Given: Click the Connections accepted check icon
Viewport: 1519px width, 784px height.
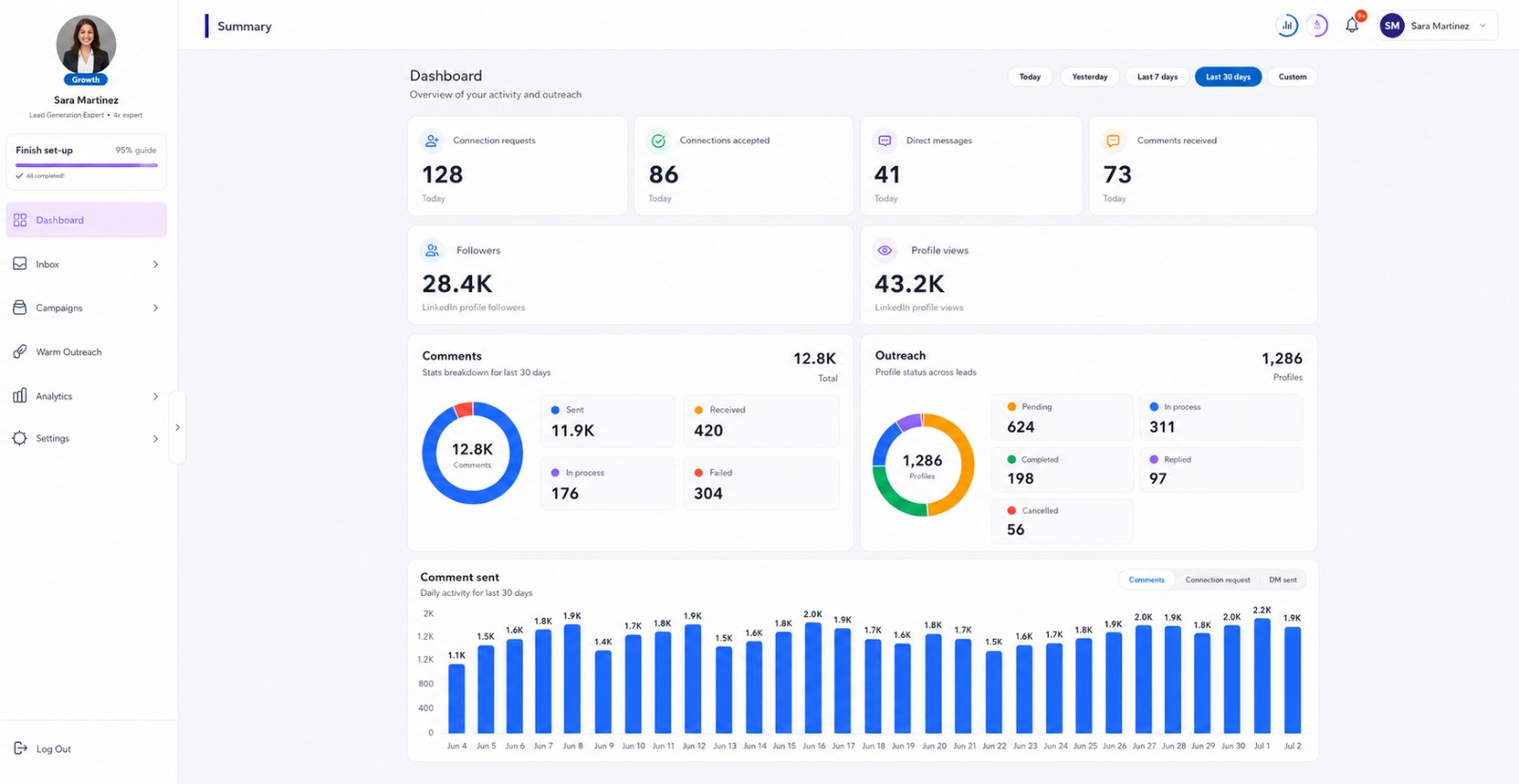Looking at the screenshot, I should pos(658,140).
